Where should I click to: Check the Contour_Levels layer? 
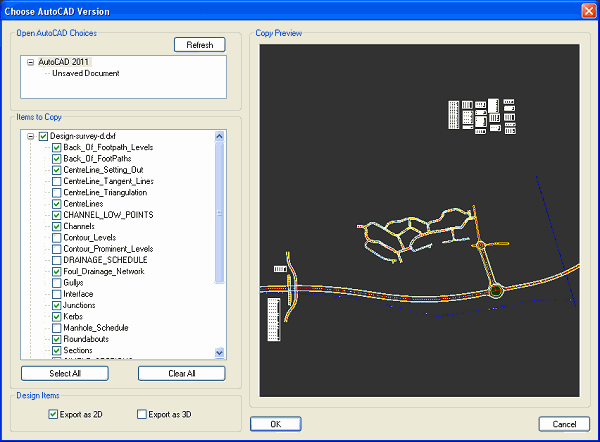coord(57,238)
